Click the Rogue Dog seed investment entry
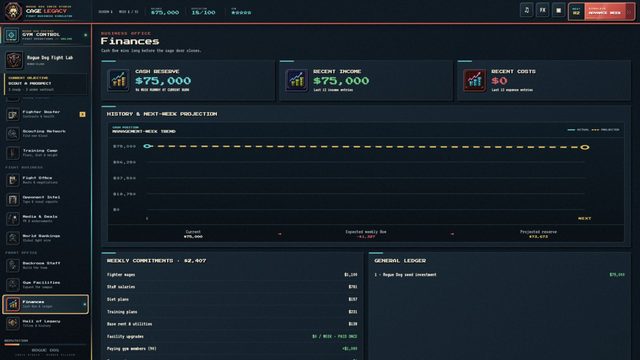Screen dimensions: 640x360 [499, 275]
